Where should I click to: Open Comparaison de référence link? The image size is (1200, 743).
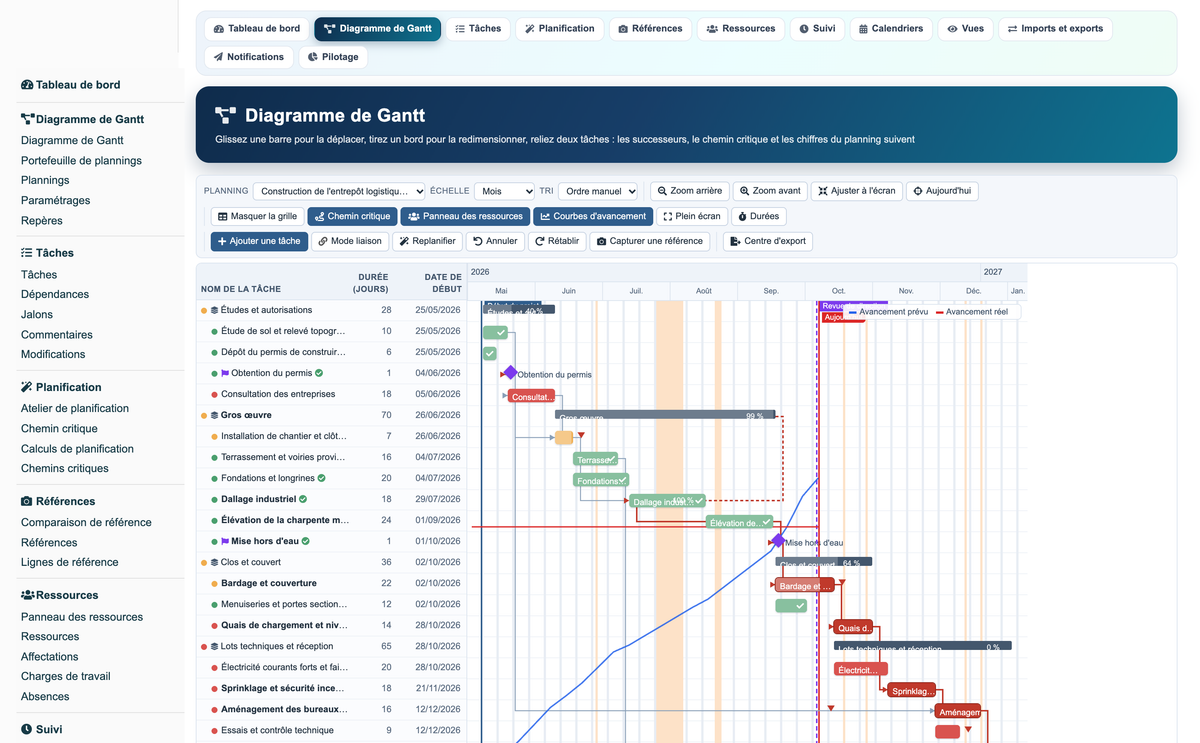point(86,522)
